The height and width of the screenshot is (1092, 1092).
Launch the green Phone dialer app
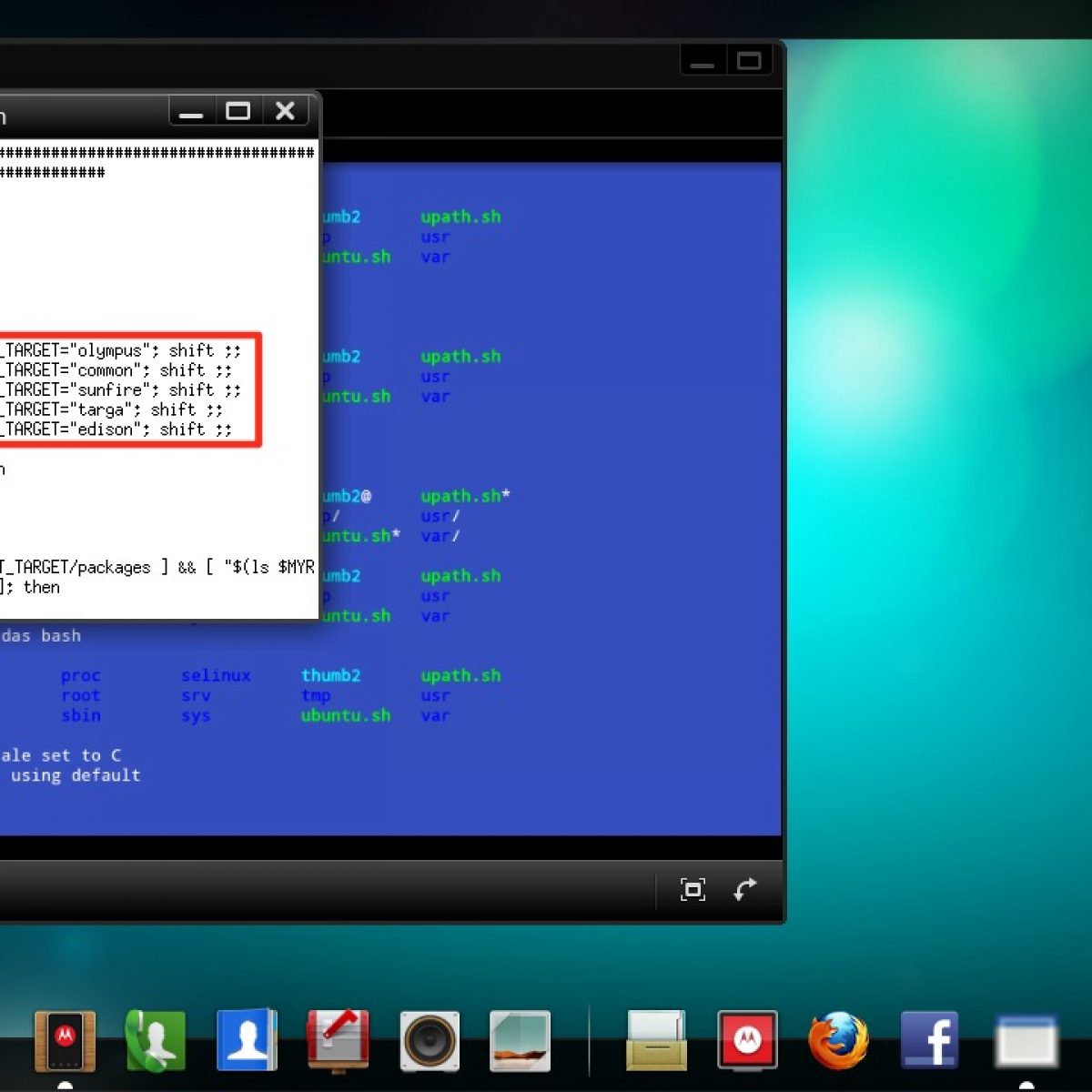[x=155, y=1041]
